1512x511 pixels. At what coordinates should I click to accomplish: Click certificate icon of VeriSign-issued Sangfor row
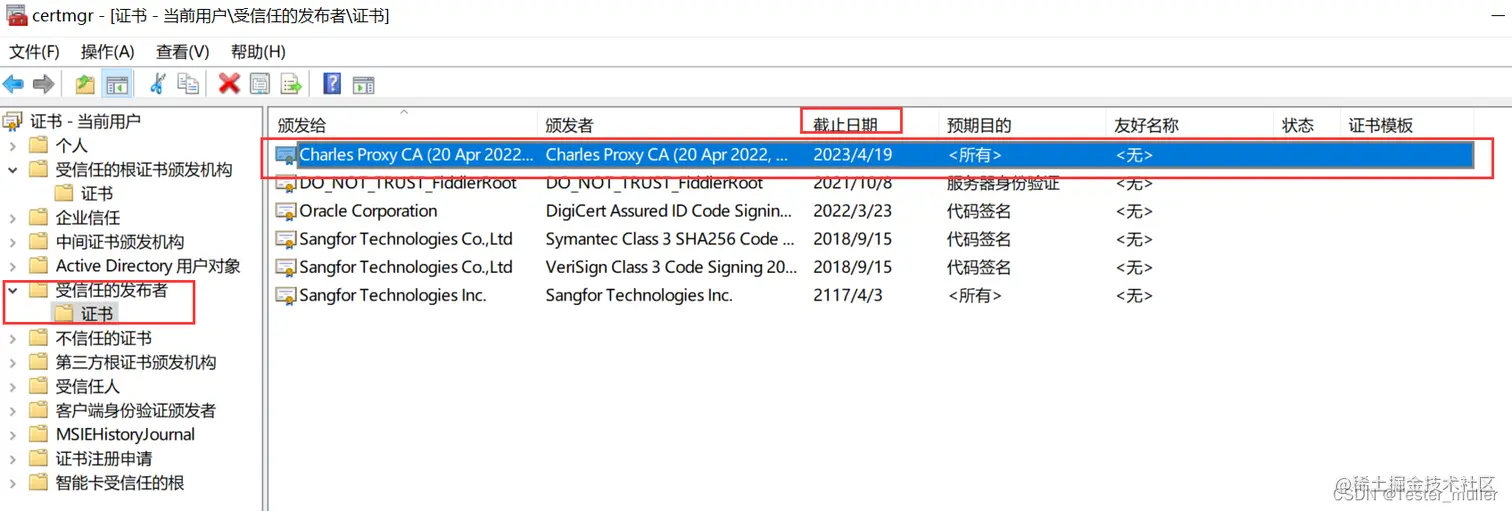286,267
